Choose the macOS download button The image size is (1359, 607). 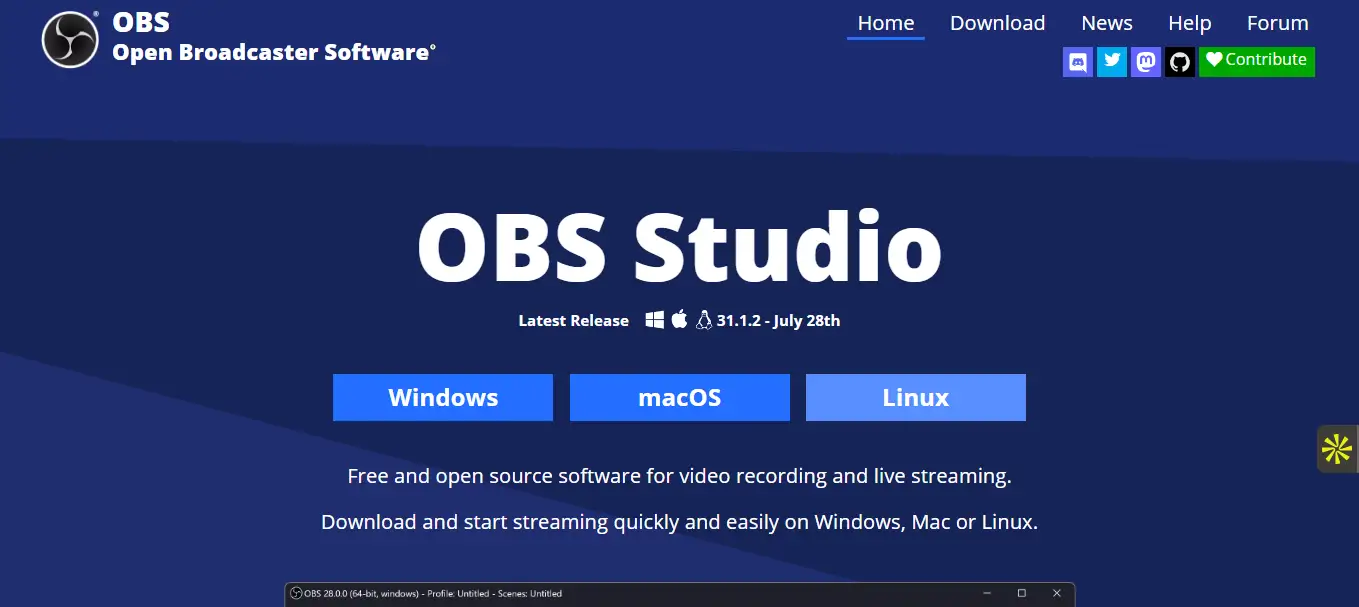tap(679, 397)
